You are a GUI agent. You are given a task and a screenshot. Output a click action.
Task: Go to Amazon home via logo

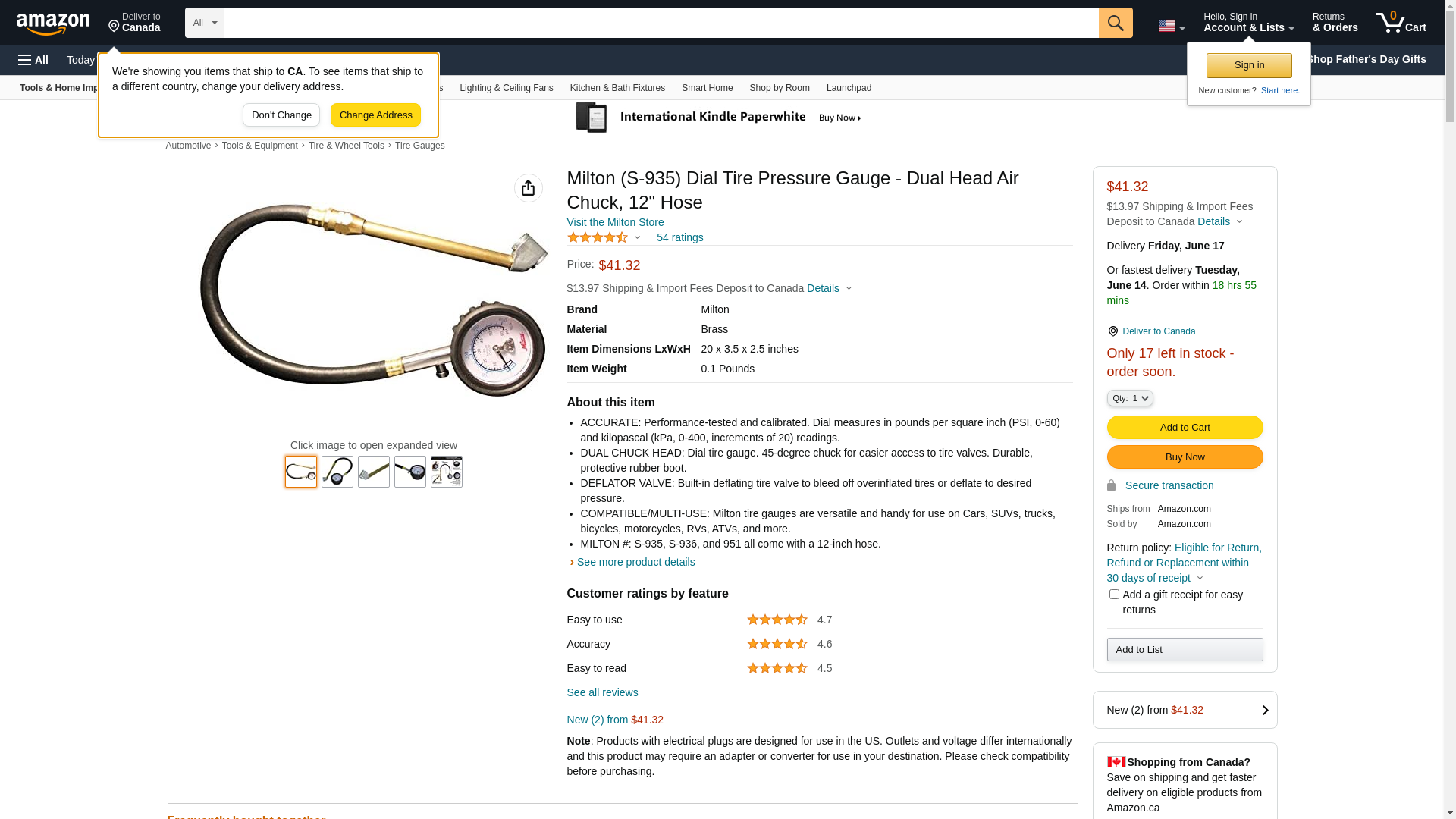click(x=53, y=24)
